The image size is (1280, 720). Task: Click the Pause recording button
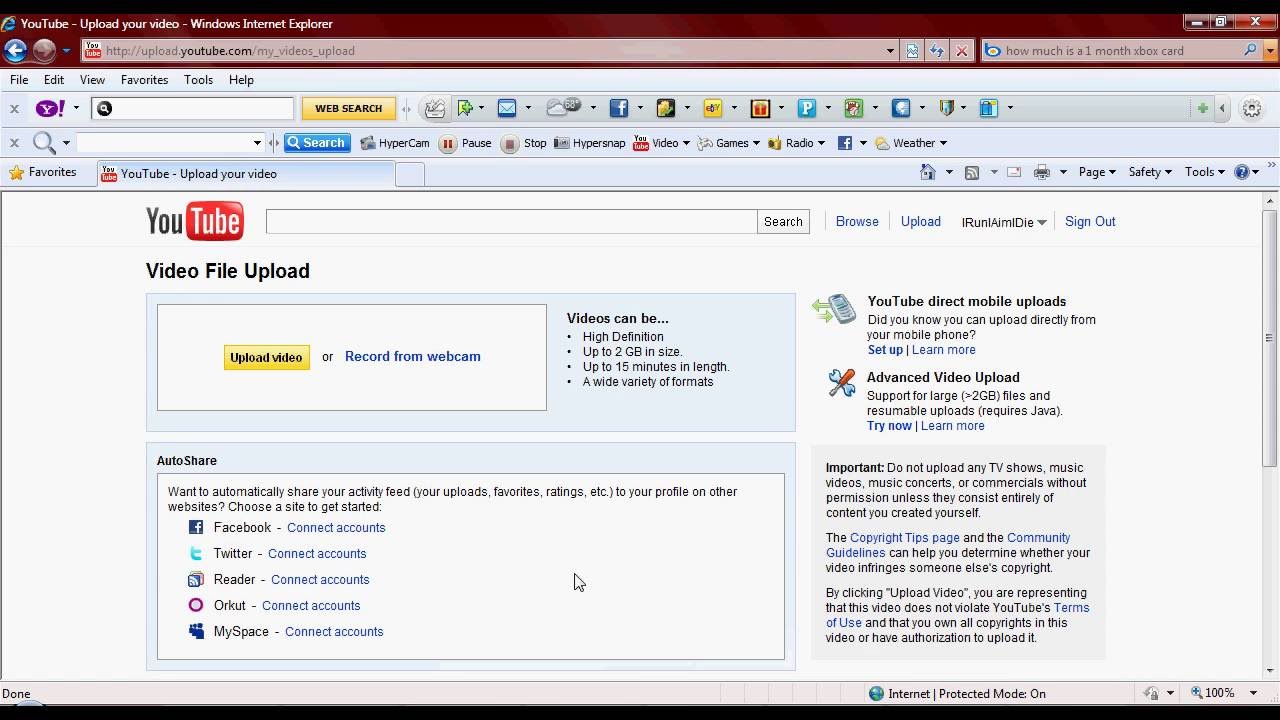466,143
